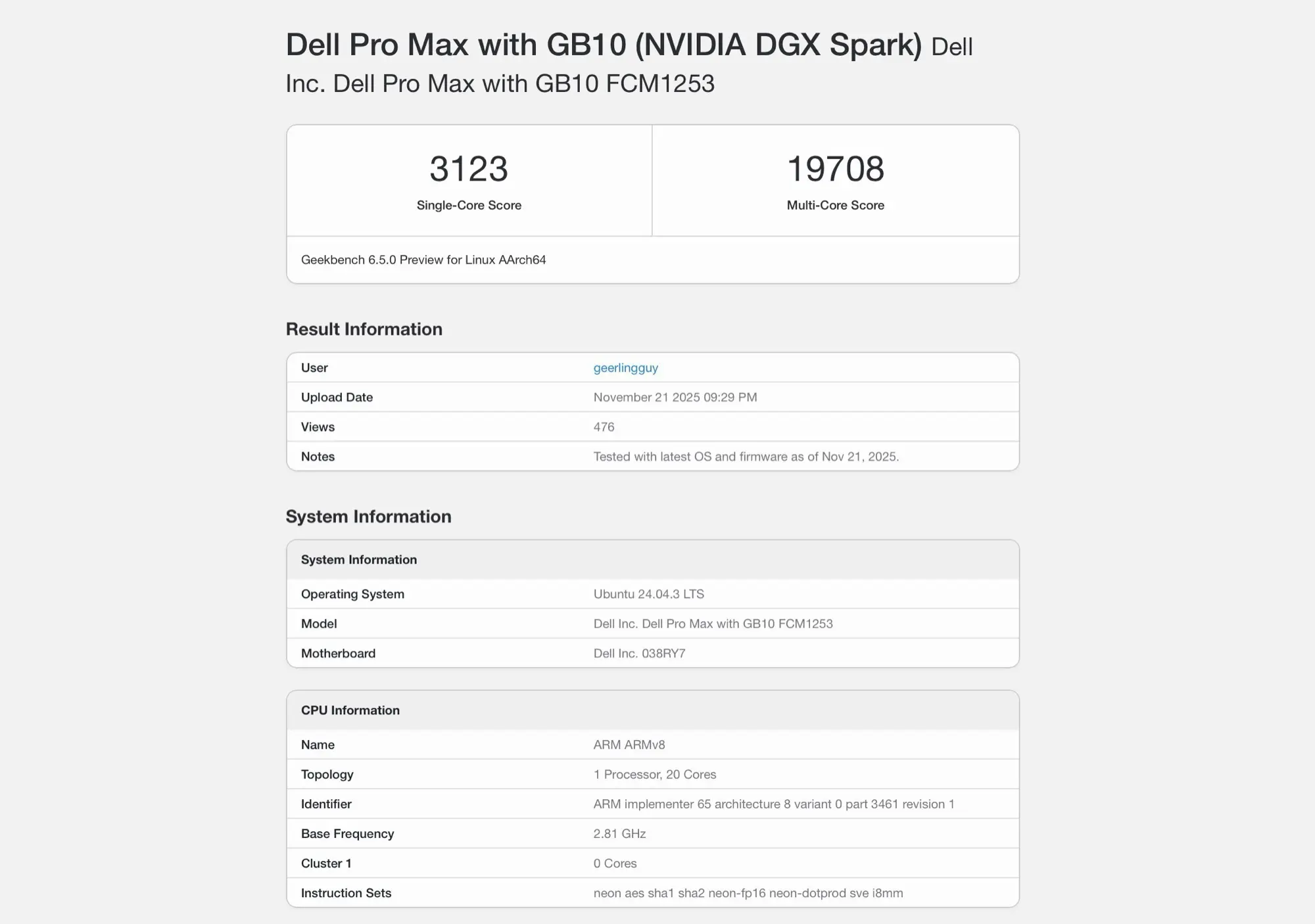Select the motherboard value Dell Inc. 038RY7

coord(639,653)
